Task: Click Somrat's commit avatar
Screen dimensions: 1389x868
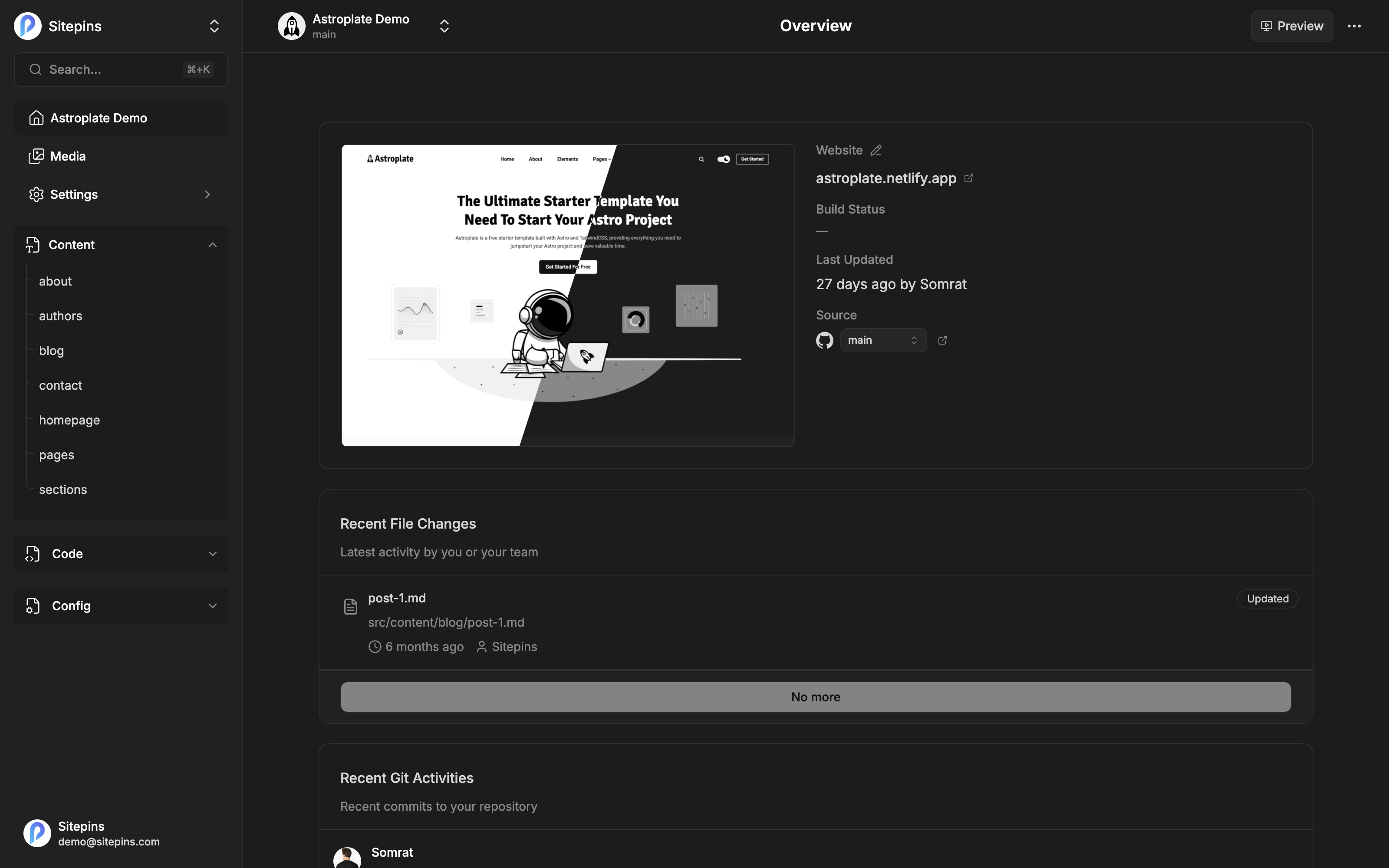Action: click(347, 858)
